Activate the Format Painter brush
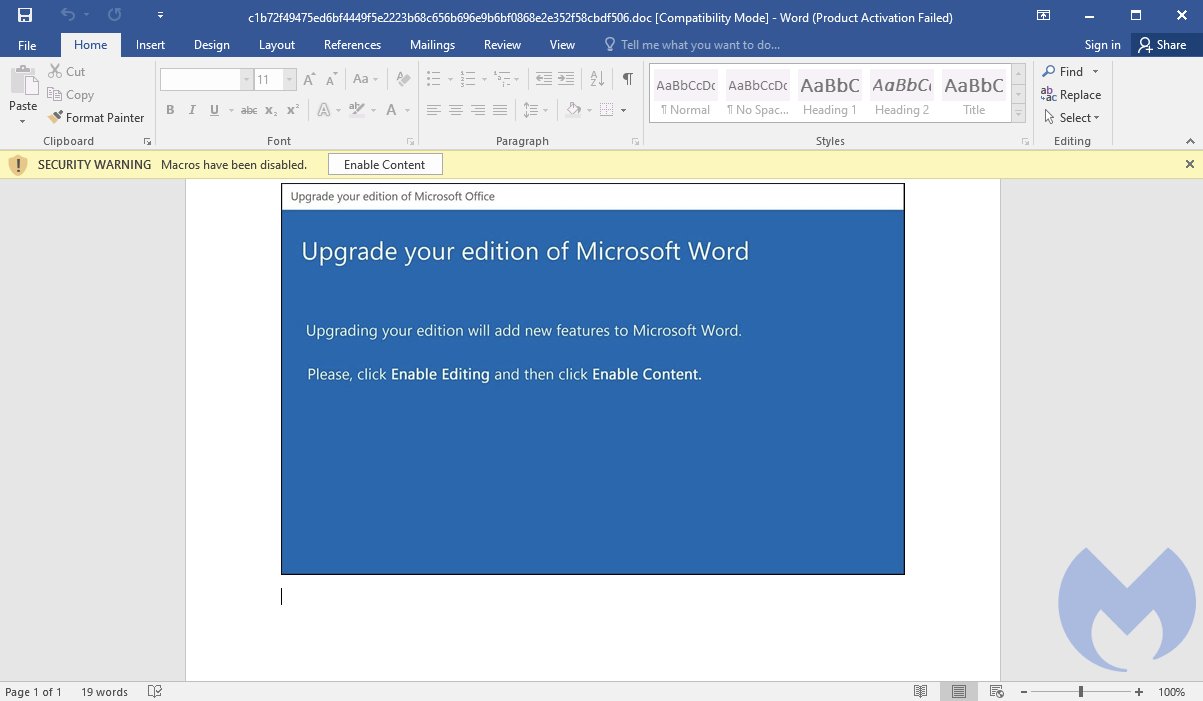The width and height of the screenshot is (1203, 701). (56, 118)
